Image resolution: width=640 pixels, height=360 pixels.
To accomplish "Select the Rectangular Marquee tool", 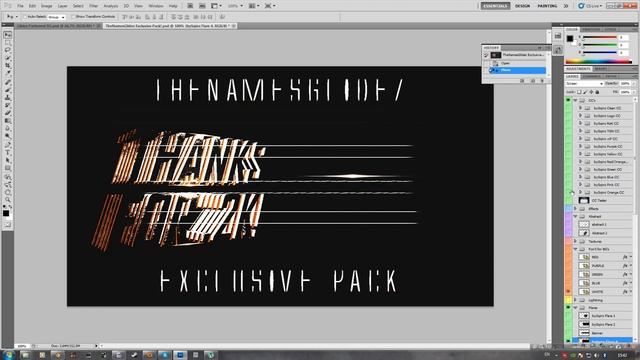I will pyautogui.click(x=7, y=43).
